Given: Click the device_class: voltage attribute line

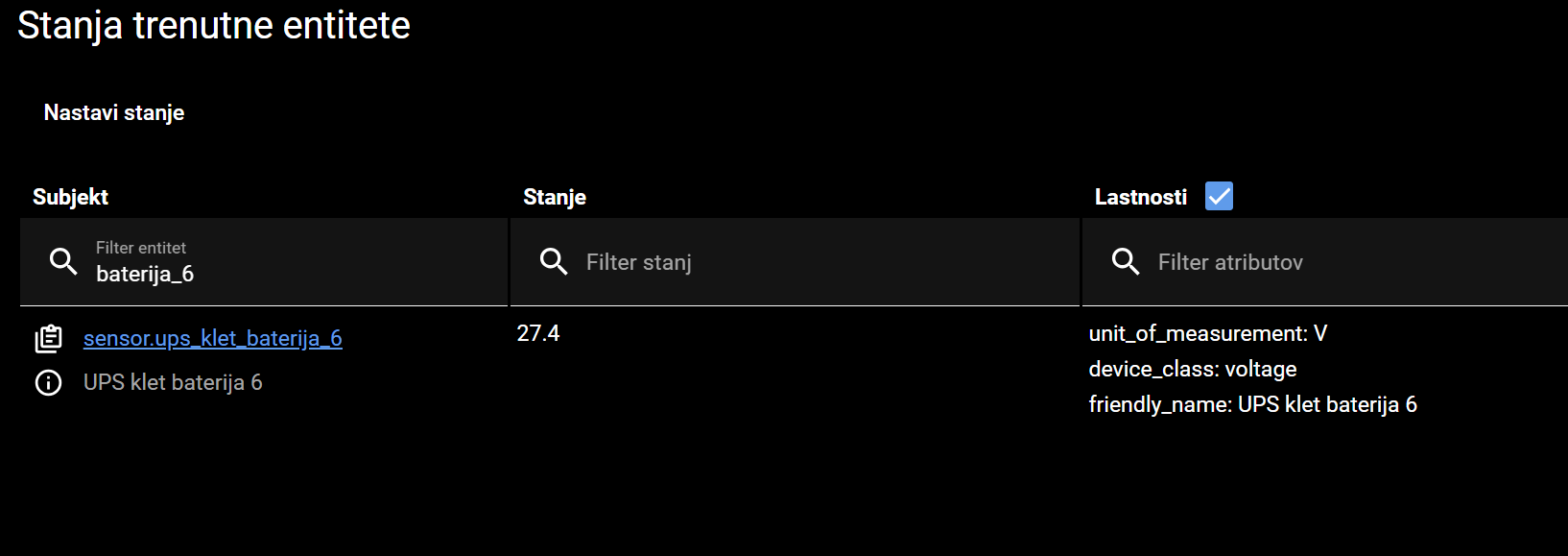Looking at the screenshot, I should tap(1192, 369).
